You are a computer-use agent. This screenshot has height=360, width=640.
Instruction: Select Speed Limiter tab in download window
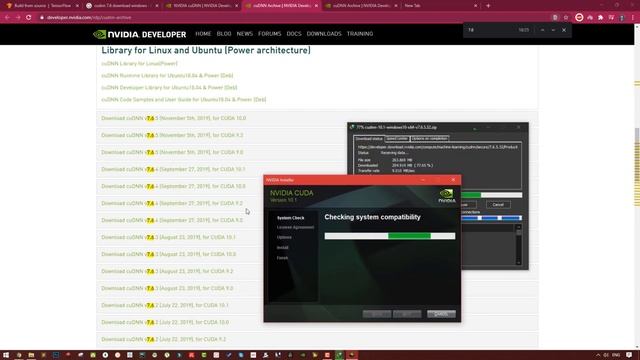pos(397,139)
